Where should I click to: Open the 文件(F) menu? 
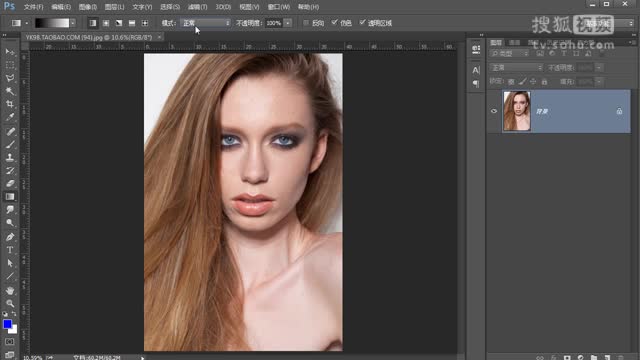click(x=33, y=7)
